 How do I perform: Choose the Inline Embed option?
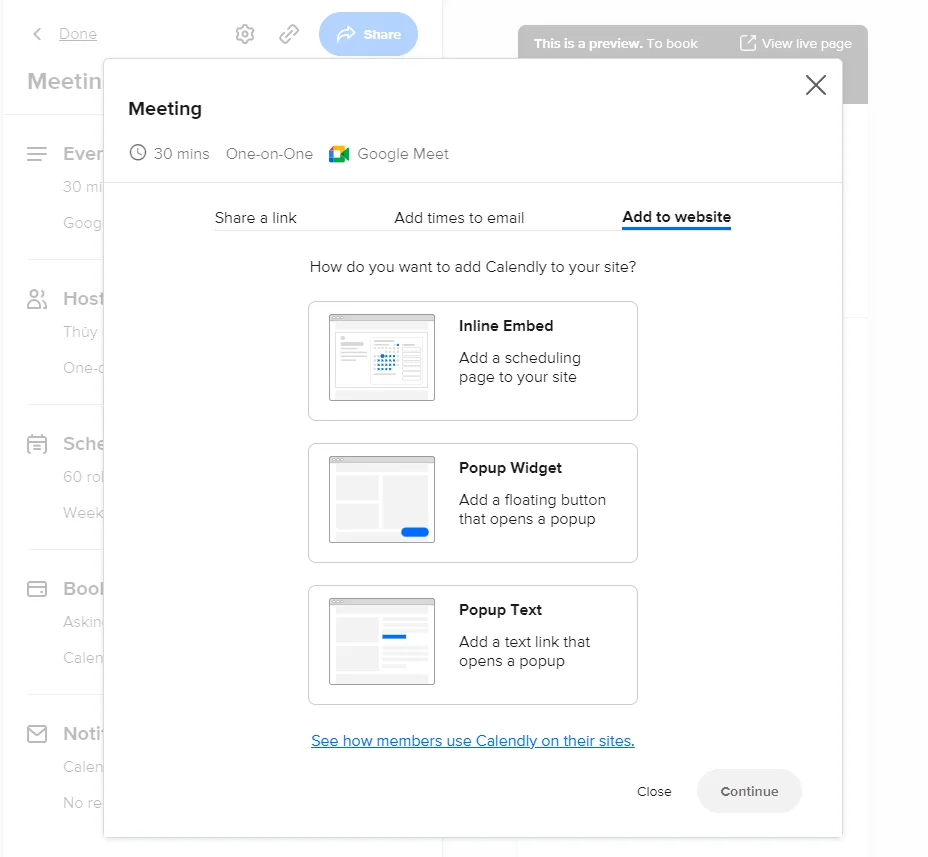pos(473,361)
